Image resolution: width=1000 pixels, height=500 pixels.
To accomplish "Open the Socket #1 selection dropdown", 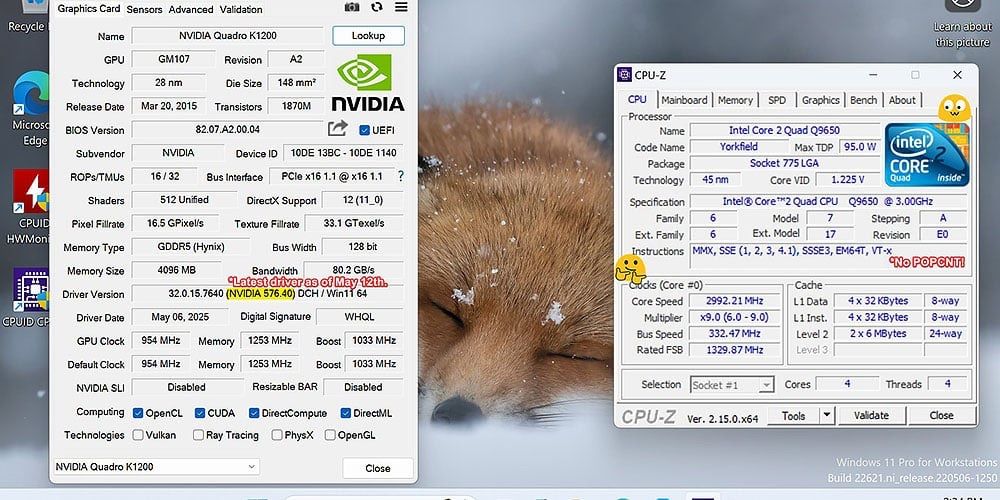I will click(732, 385).
